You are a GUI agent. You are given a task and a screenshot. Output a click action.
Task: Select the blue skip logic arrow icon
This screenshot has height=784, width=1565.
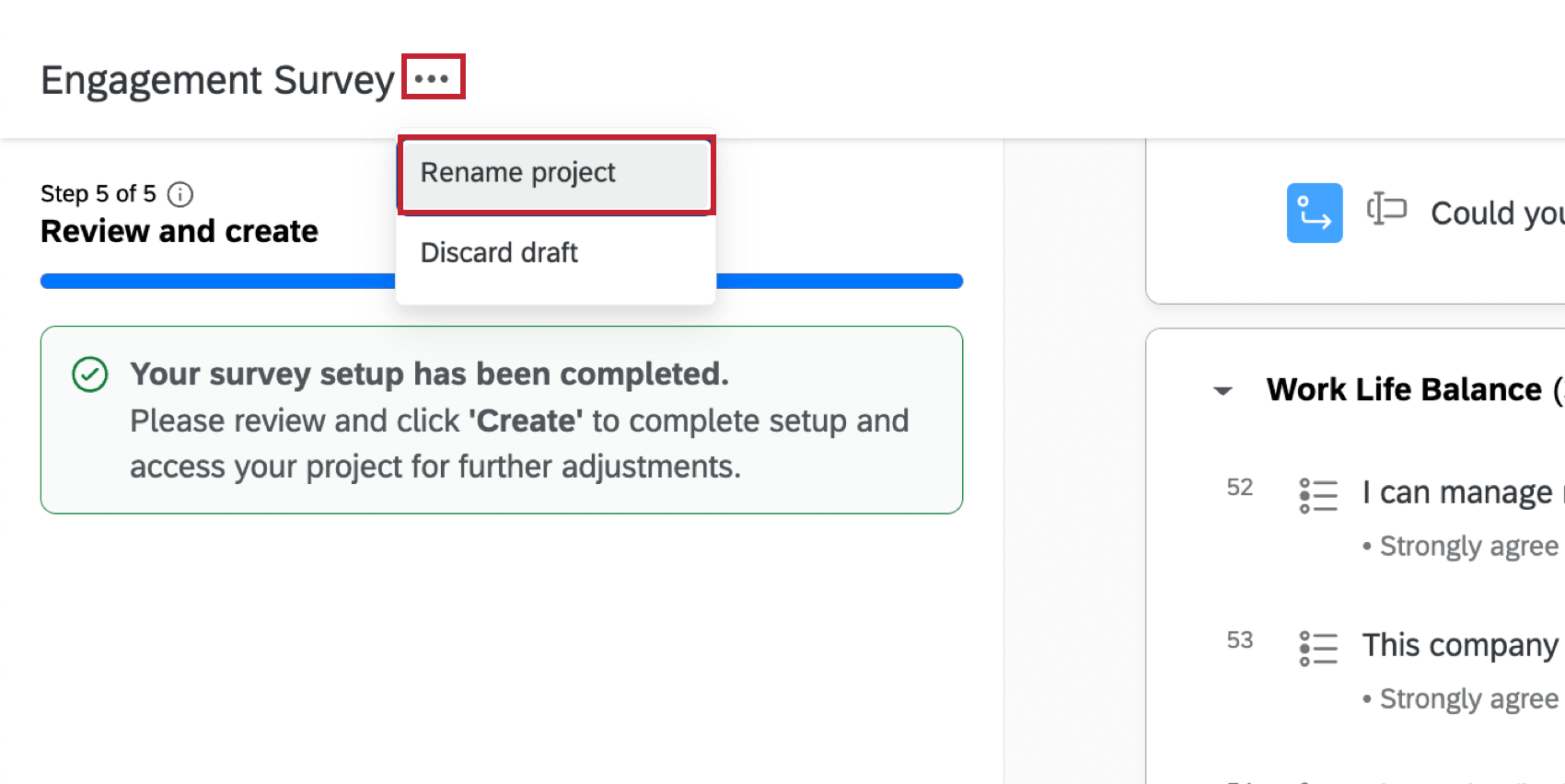pyautogui.click(x=1314, y=213)
